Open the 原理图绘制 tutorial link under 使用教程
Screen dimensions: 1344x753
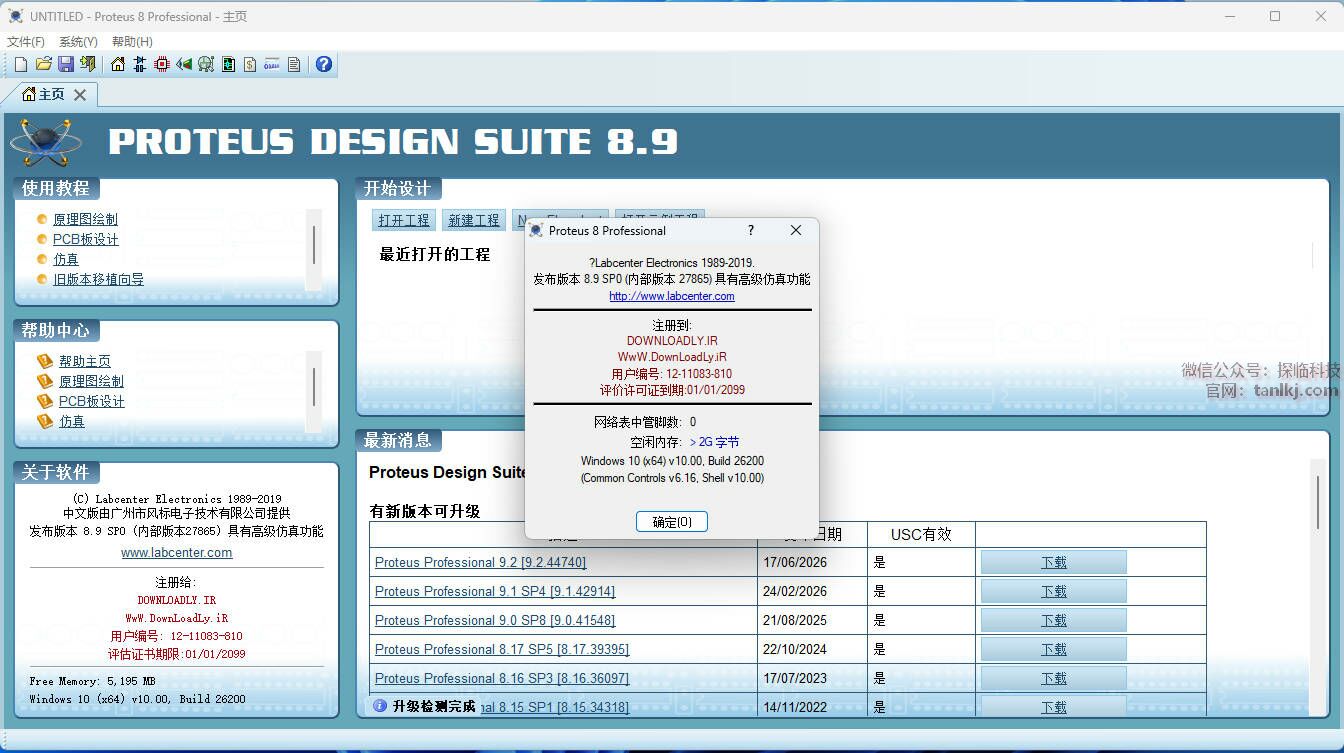(85, 219)
